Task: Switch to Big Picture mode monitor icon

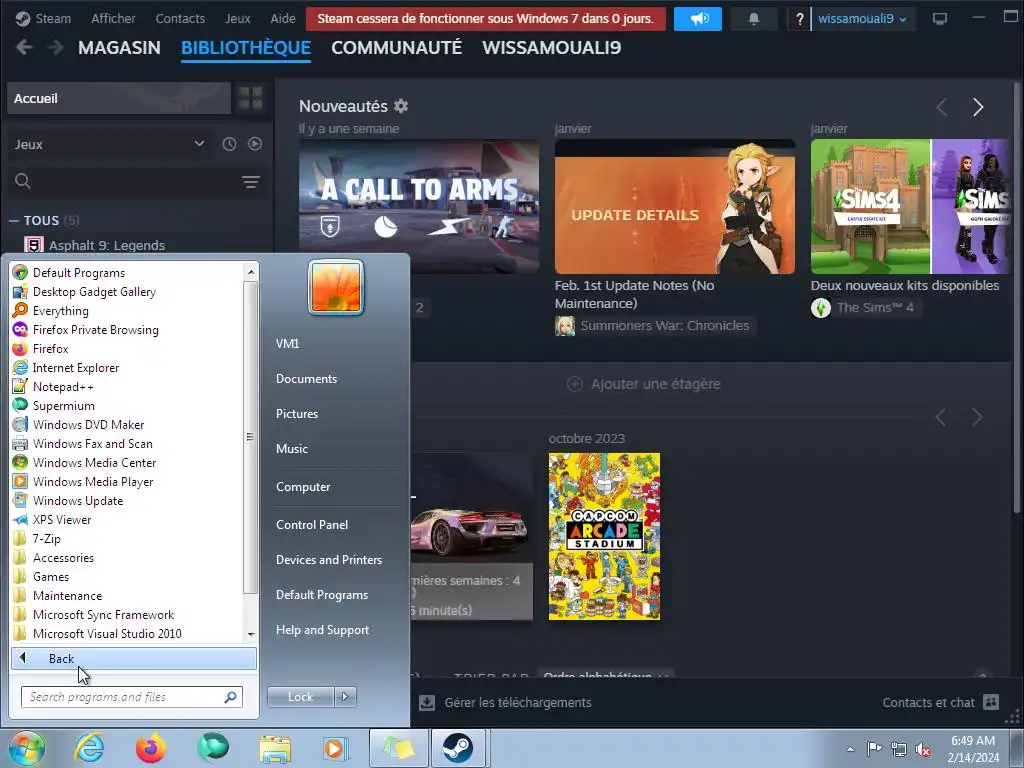Action: tap(940, 18)
